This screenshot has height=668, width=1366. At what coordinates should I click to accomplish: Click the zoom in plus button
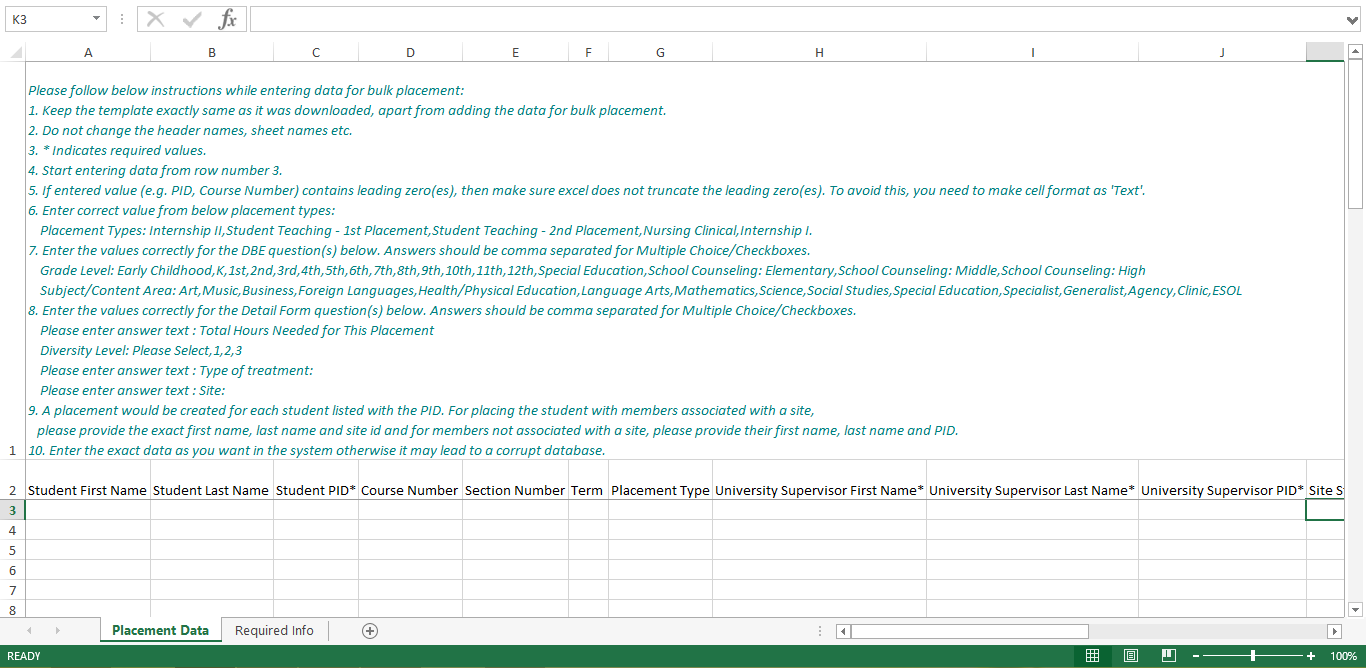pos(1311,656)
